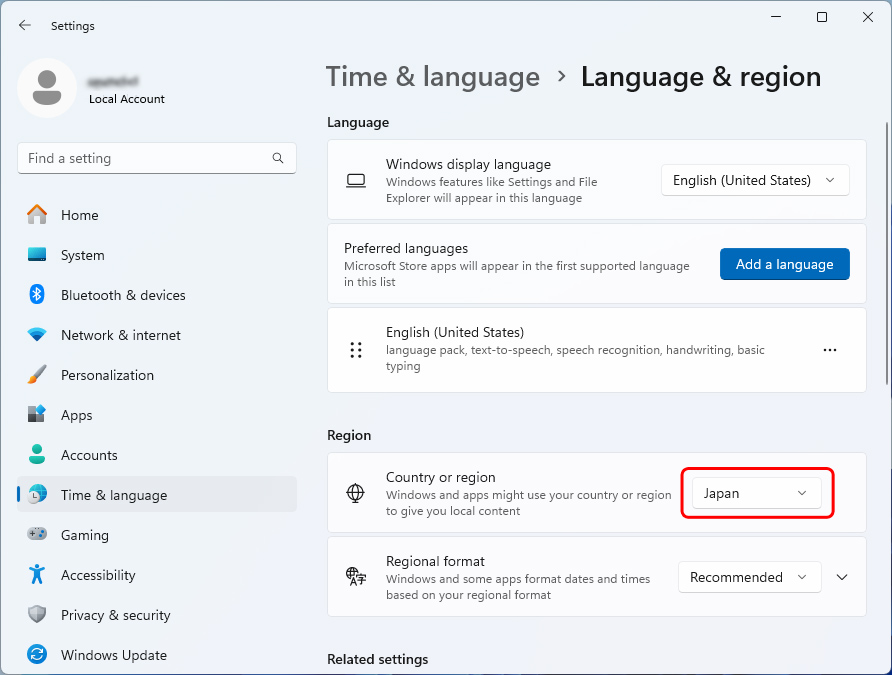This screenshot has height=675, width=892.
Task: Click the System monitor icon
Action: tap(37, 255)
